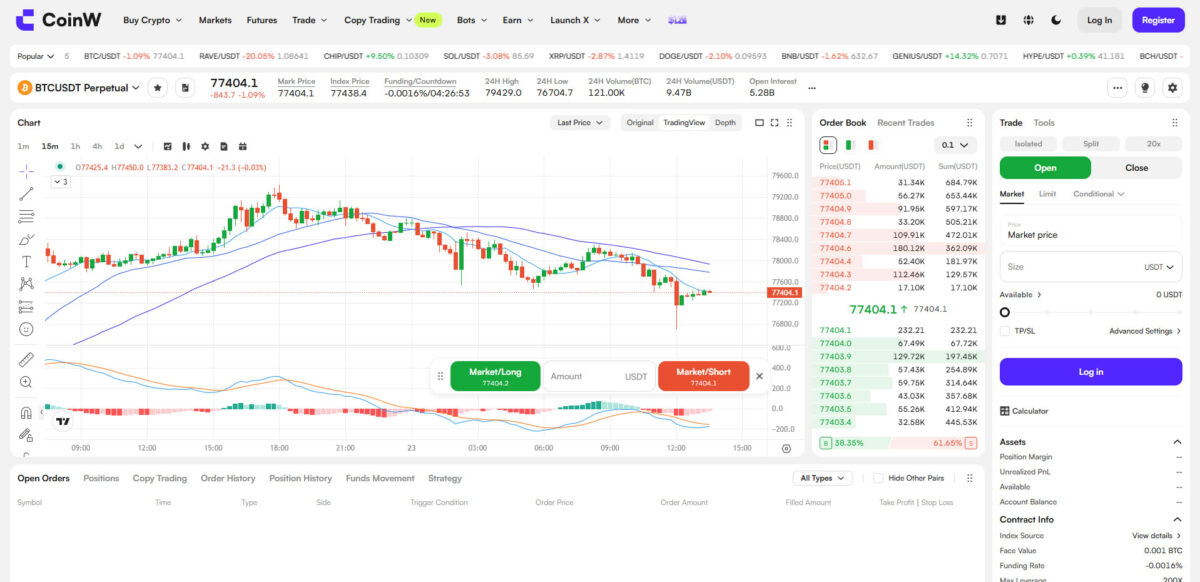Open the Calculator icon
1200x582 pixels.
1004,411
